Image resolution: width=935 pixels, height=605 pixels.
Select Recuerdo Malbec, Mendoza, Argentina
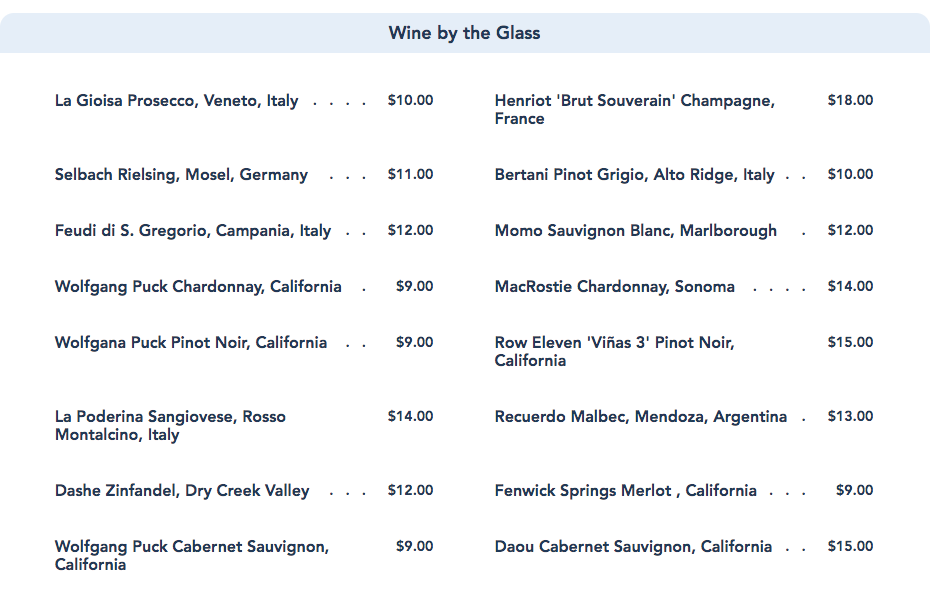pyautogui.click(x=640, y=417)
